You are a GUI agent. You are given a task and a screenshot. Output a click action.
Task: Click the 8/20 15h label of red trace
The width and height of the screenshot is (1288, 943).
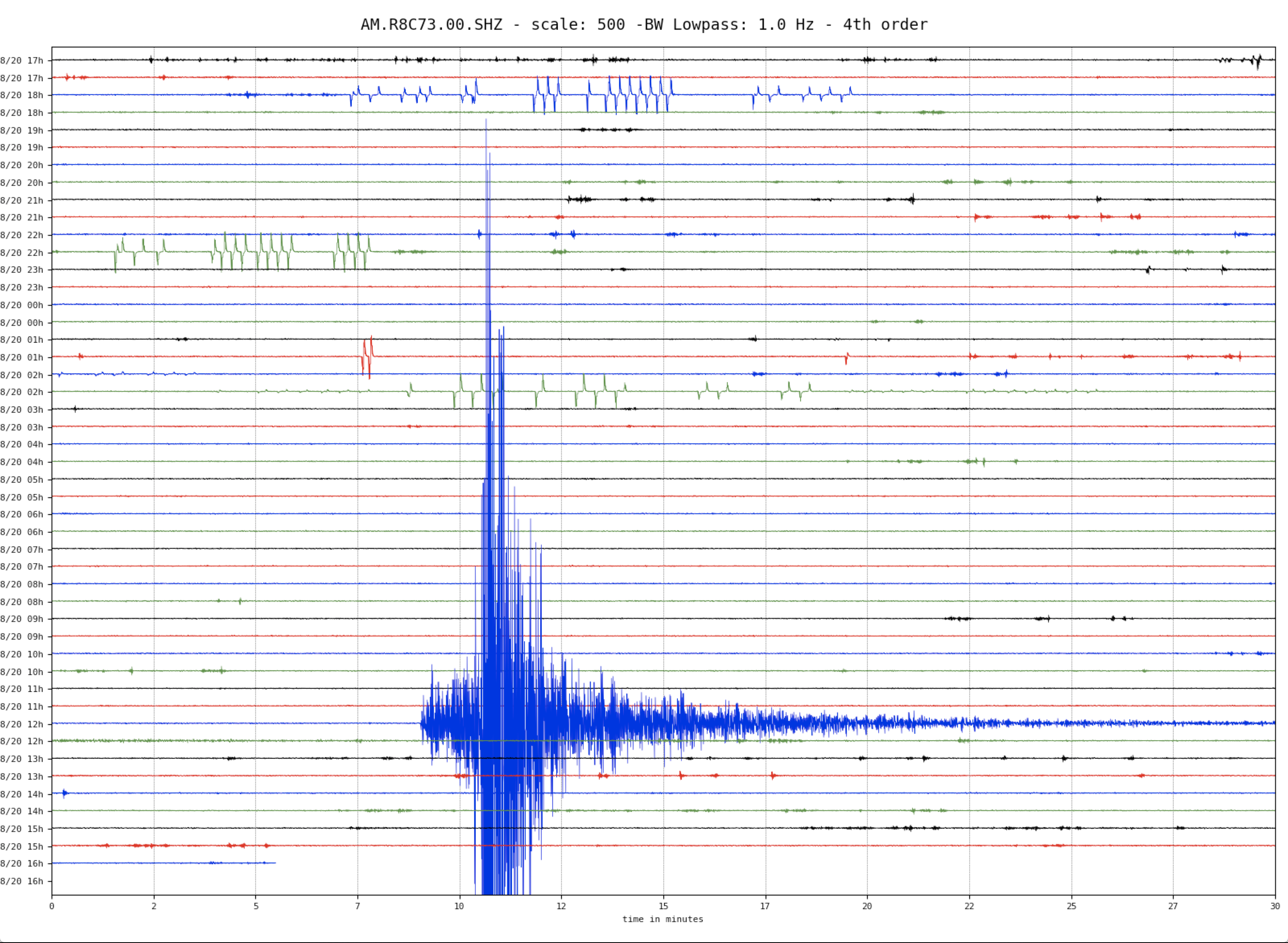click(22, 846)
